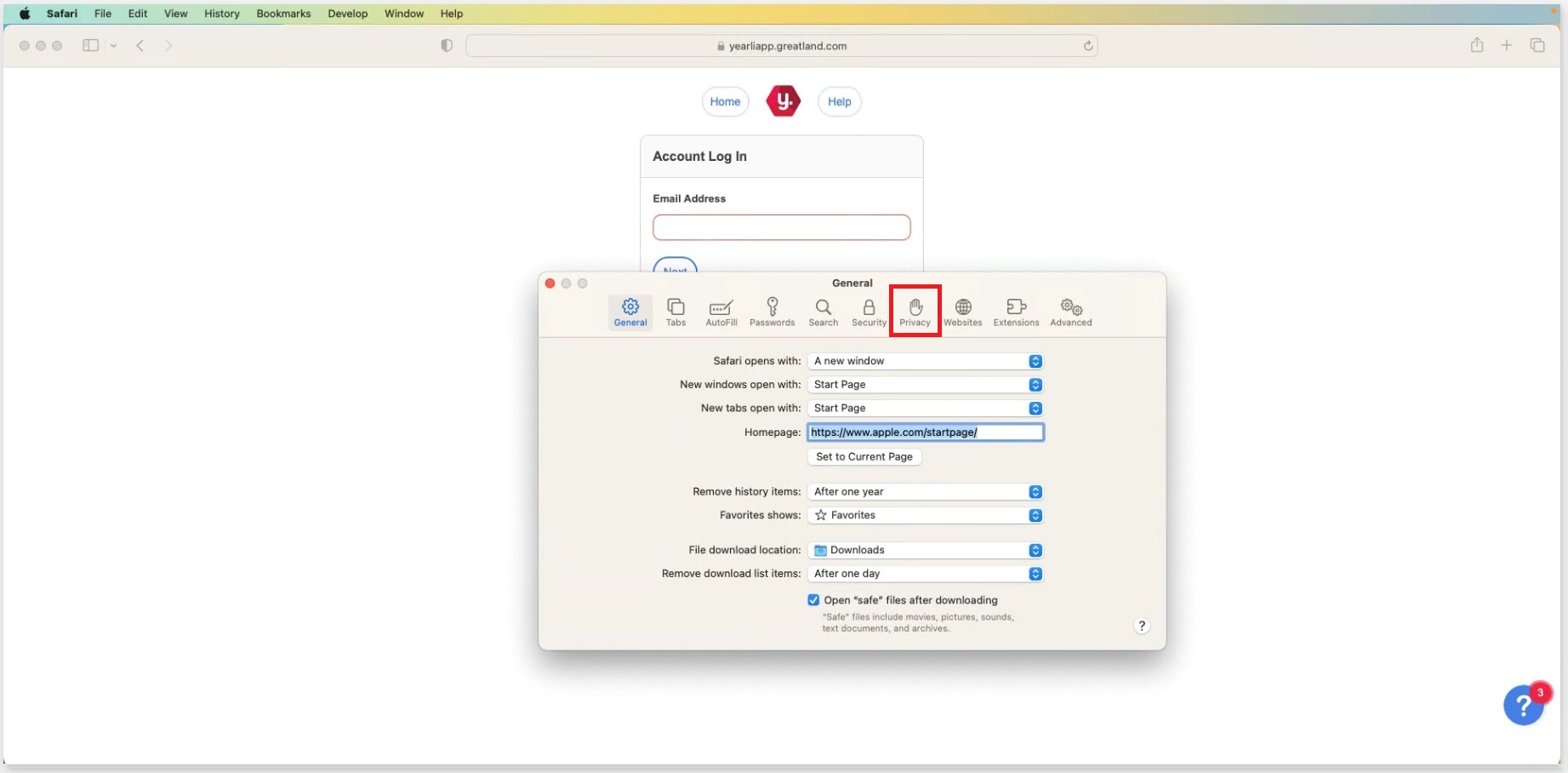Open the File download location dropdown

click(x=925, y=550)
